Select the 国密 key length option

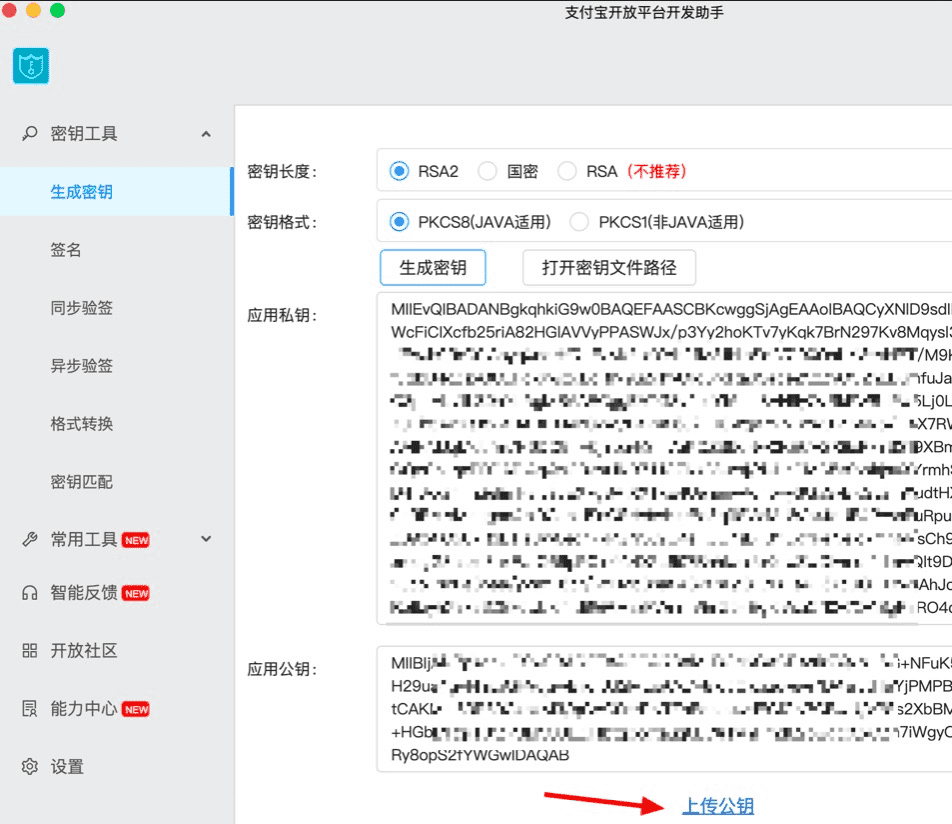[x=488, y=171]
